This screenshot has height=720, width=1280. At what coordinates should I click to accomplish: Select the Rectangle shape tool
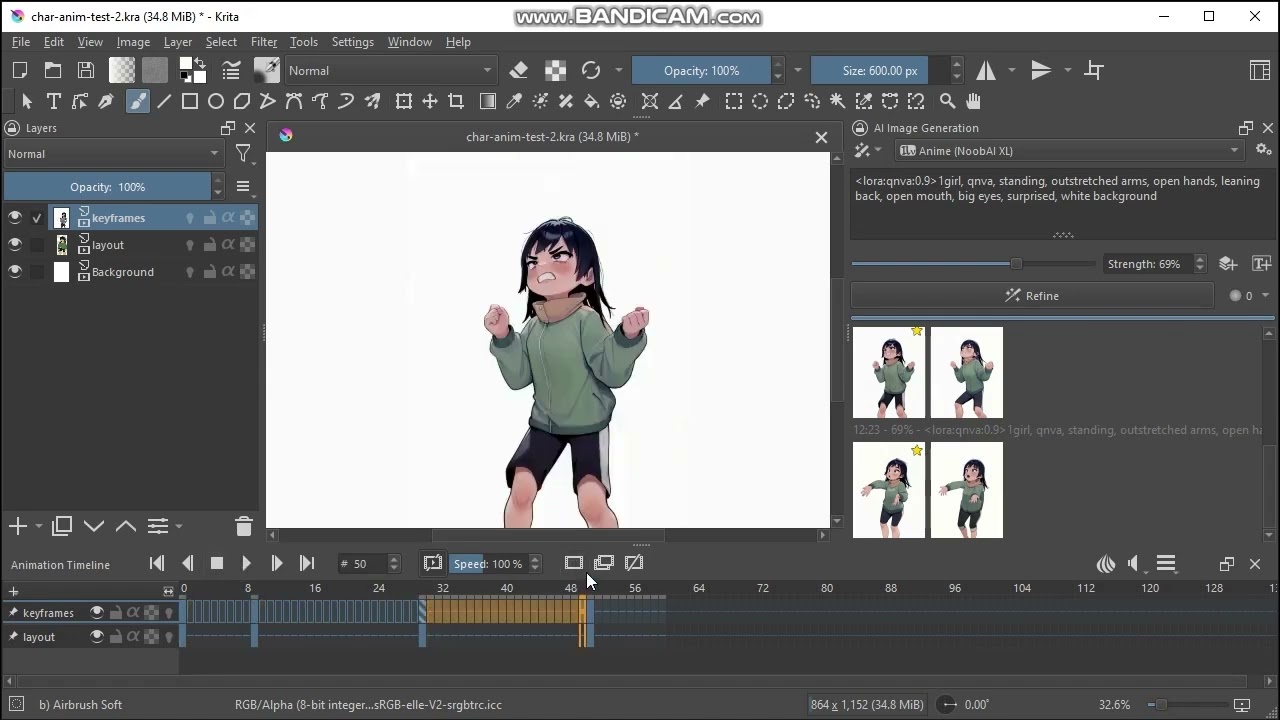(x=190, y=101)
